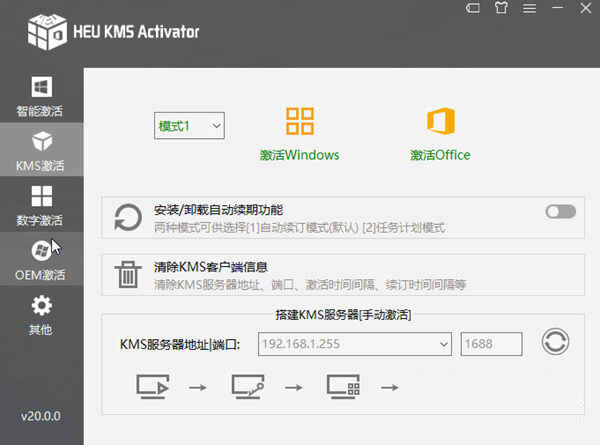
Task: Click the tag icon in title bar
Action: coord(473,8)
